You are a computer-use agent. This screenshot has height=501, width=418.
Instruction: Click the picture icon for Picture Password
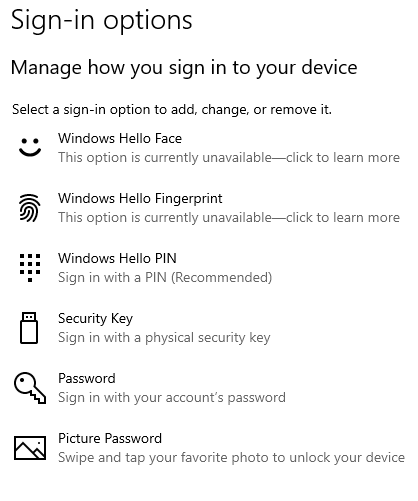(30, 448)
